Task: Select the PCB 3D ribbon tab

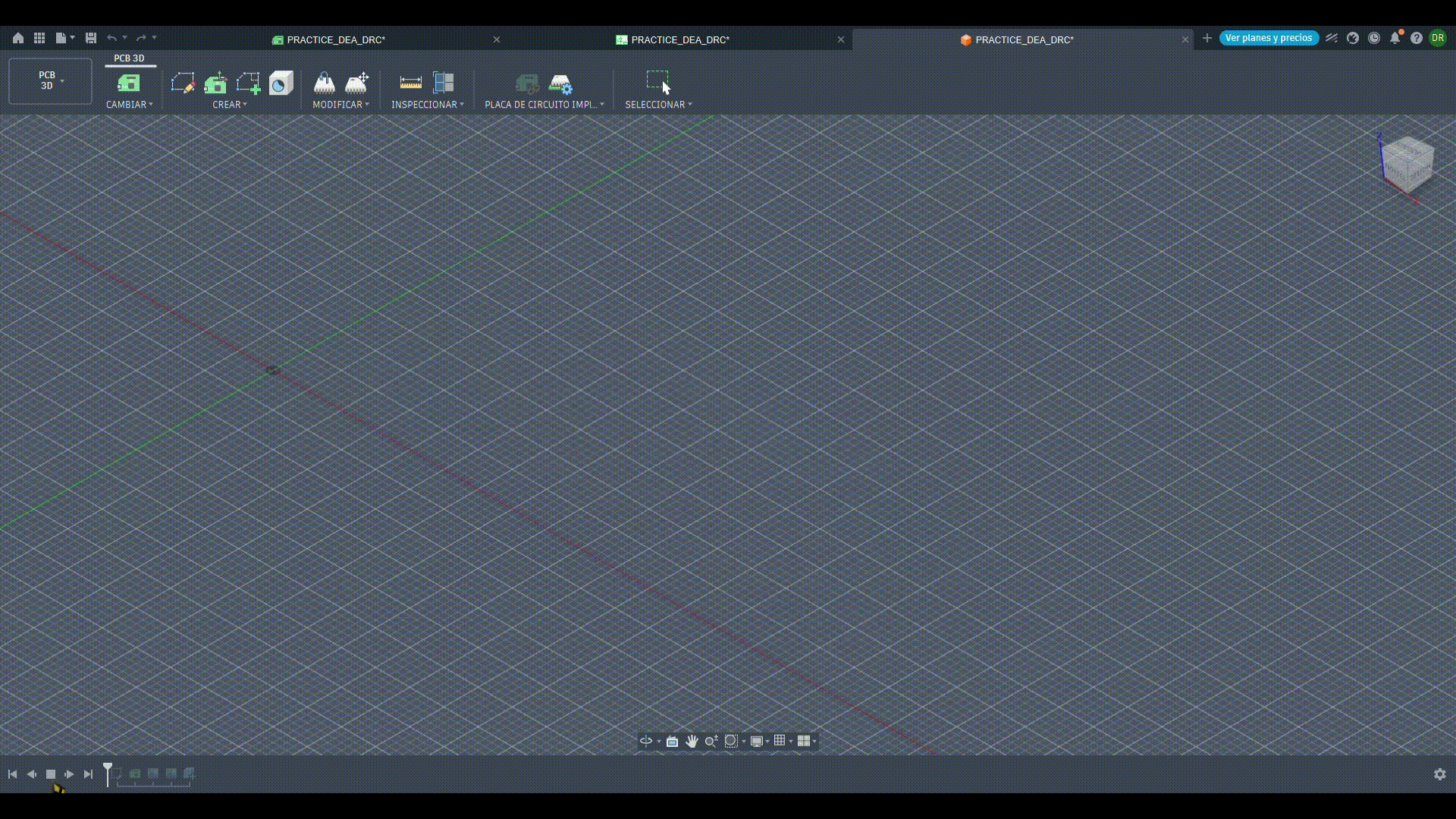Action: [129, 58]
